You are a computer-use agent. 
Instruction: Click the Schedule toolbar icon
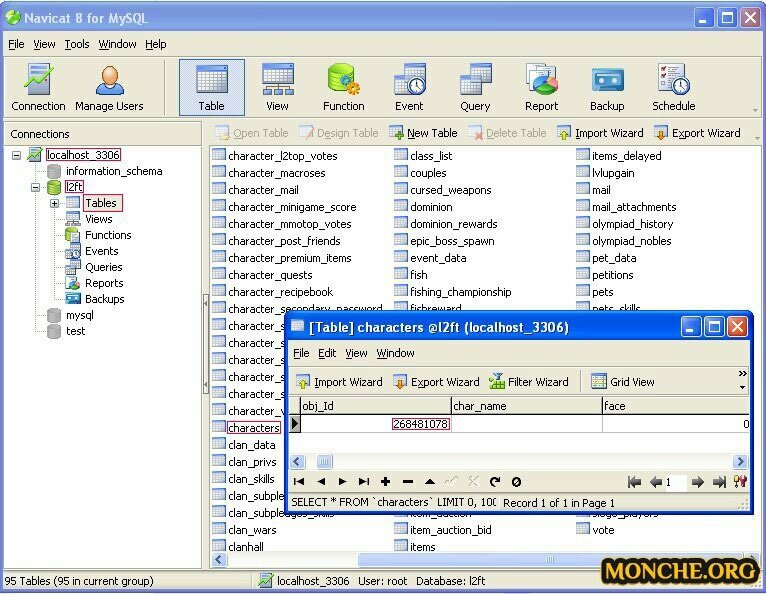tap(673, 87)
